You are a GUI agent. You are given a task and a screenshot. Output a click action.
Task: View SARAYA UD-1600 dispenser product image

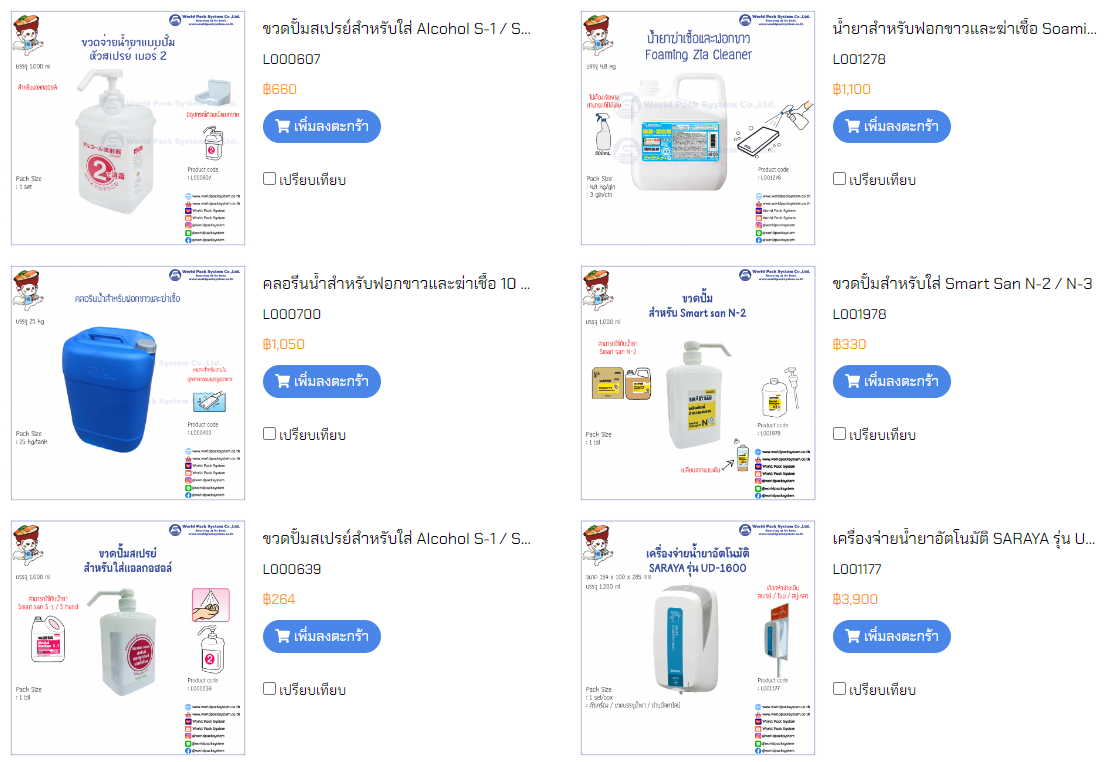click(x=698, y=638)
